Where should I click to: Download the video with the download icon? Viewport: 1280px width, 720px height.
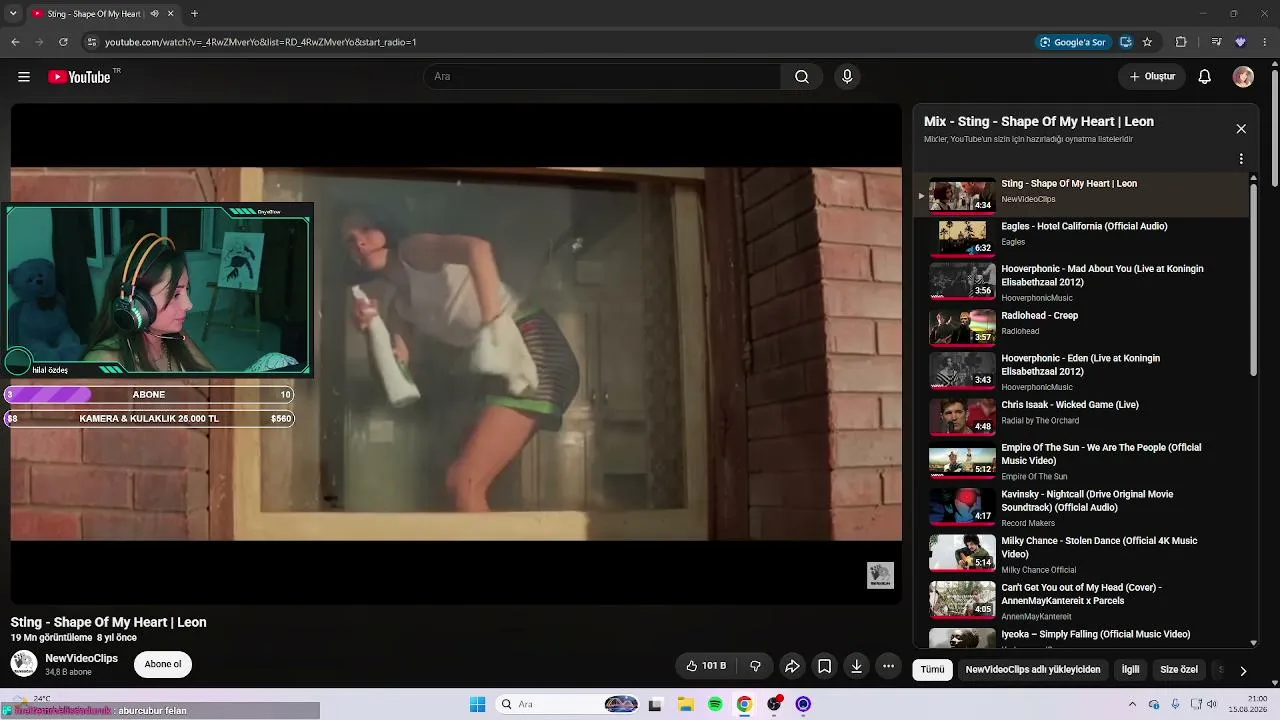pos(856,666)
